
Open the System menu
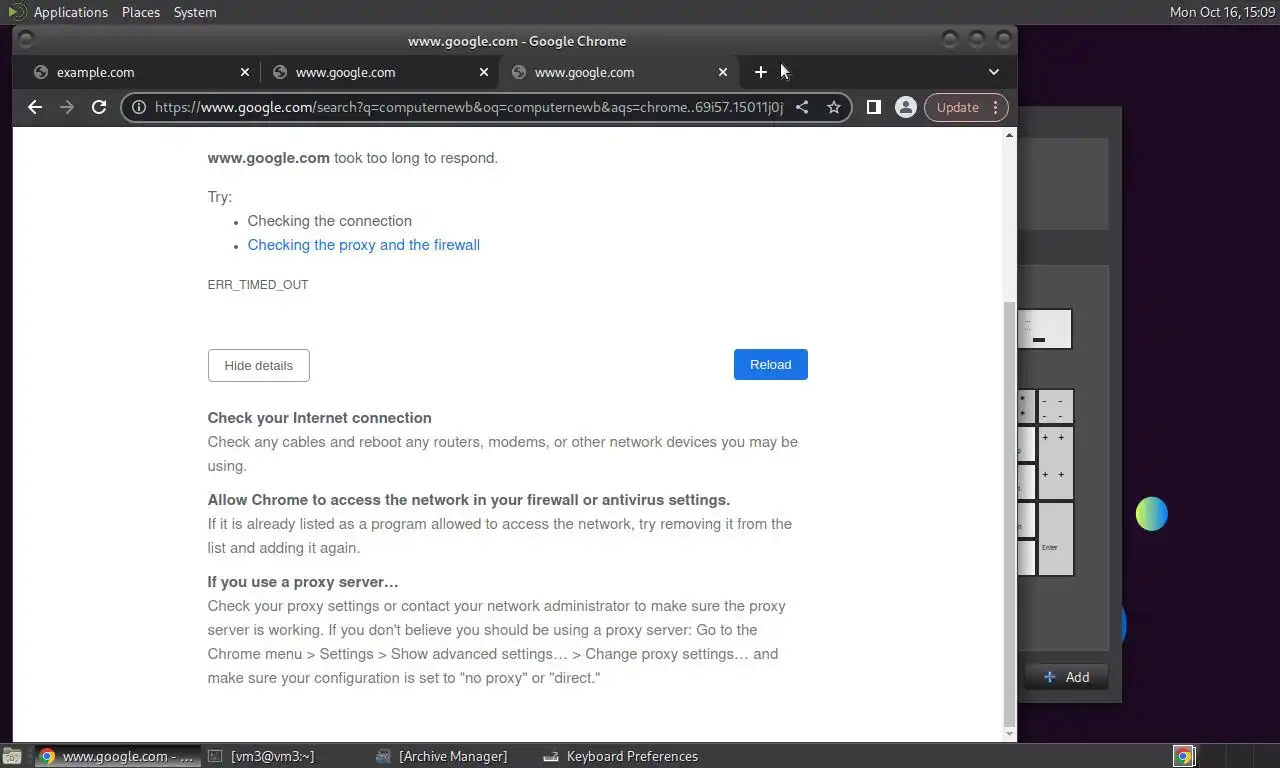195,12
